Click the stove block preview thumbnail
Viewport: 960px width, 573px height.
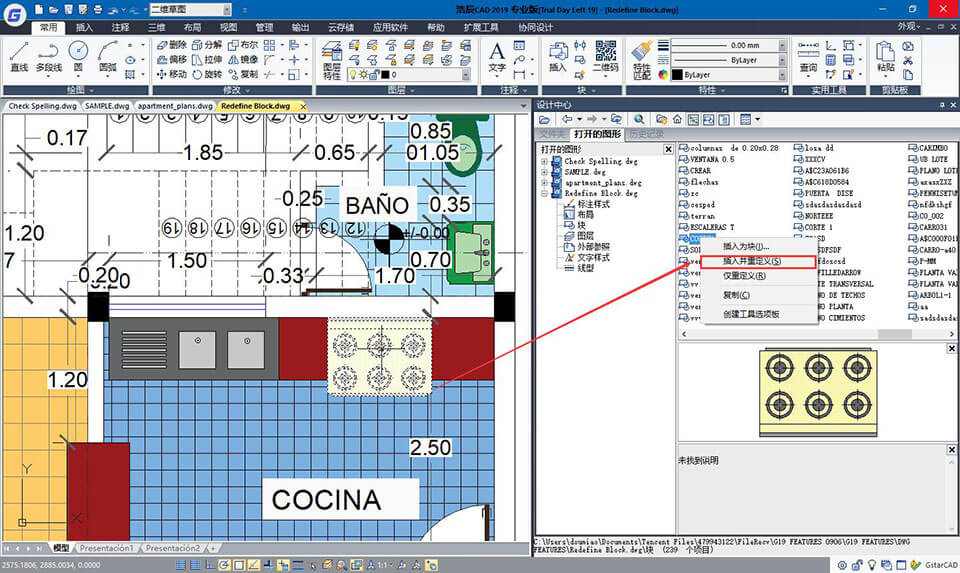coord(818,392)
